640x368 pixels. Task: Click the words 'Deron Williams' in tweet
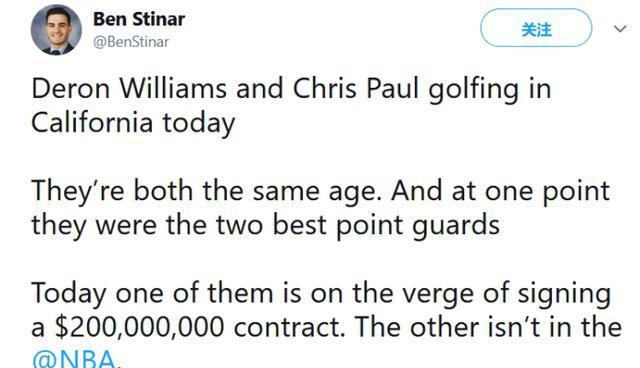[129, 89]
